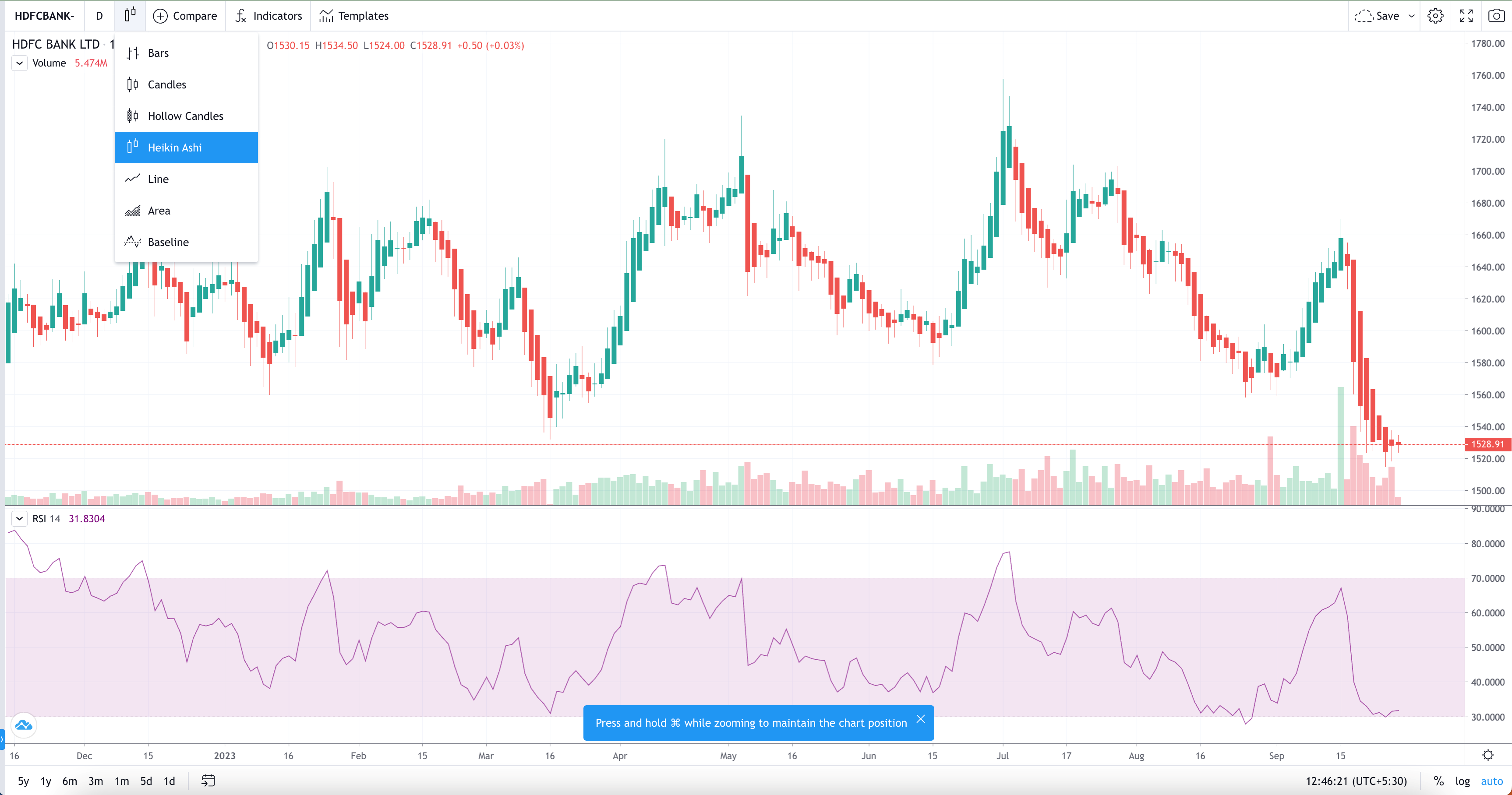Select Hollow Candles chart type
The image size is (1512, 795).
pyautogui.click(x=185, y=116)
